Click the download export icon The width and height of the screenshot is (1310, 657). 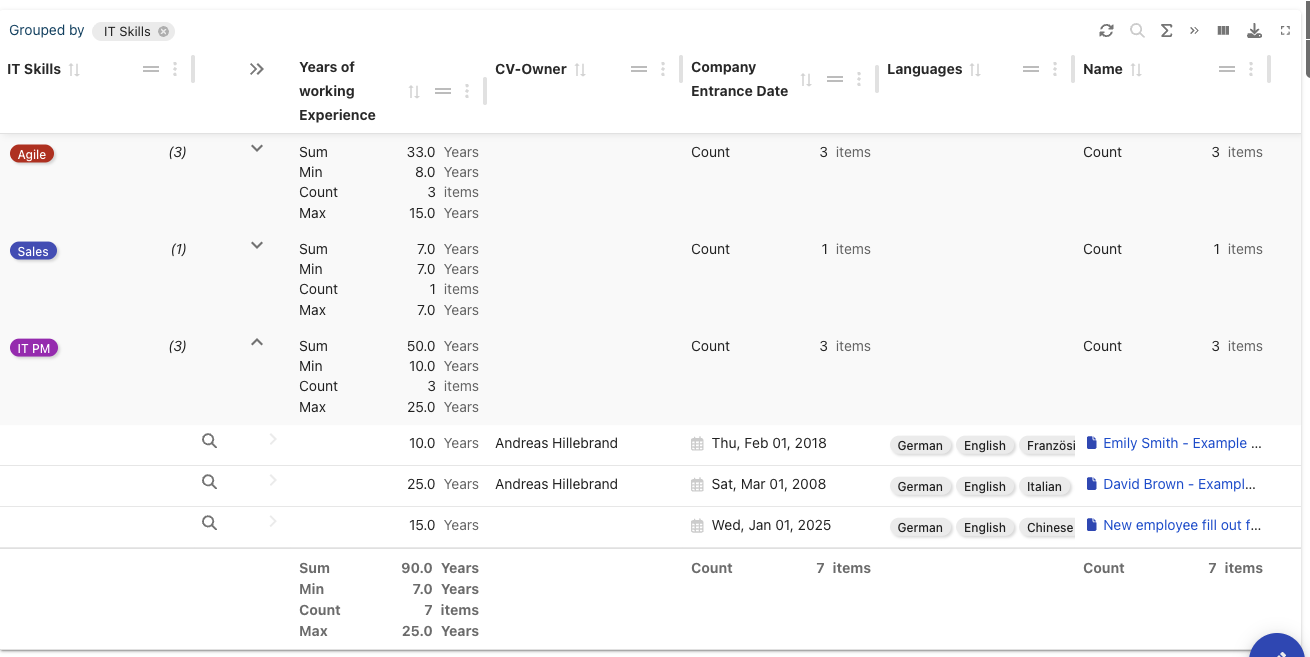[1254, 31]
